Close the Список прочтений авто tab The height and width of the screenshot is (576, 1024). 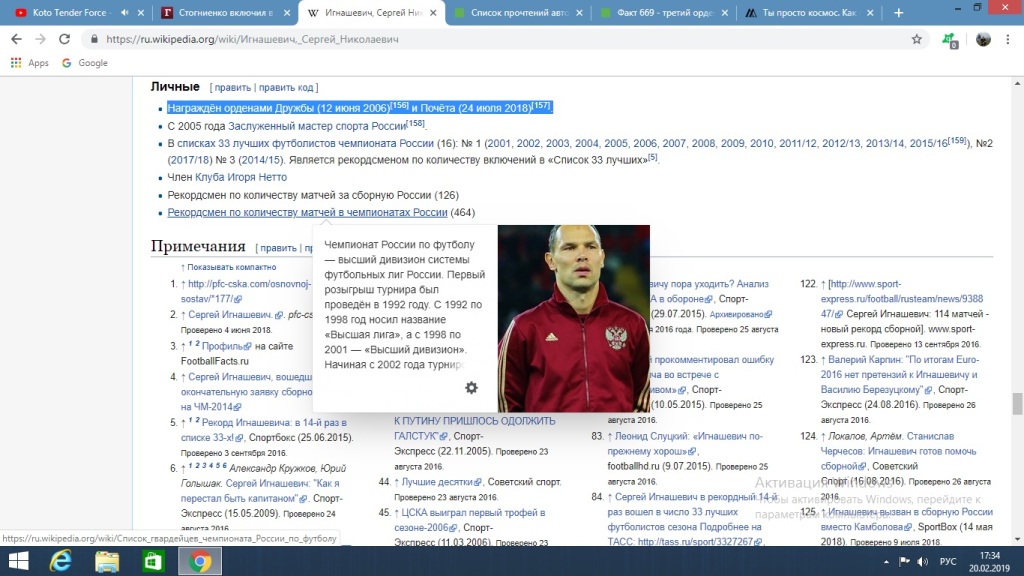tap(579, 12)
